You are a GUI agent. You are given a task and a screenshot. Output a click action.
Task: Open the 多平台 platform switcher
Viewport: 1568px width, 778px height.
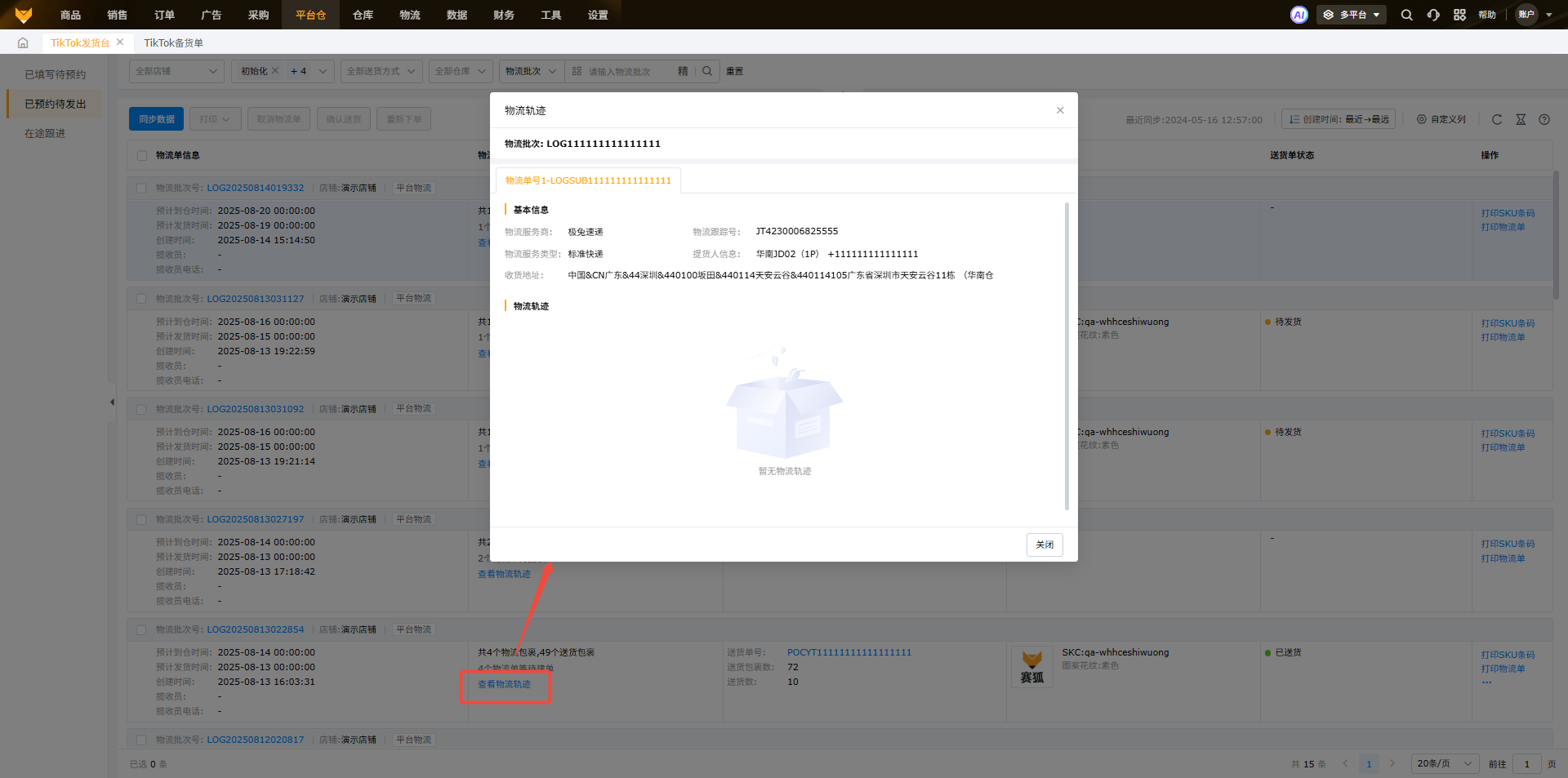1351,15
